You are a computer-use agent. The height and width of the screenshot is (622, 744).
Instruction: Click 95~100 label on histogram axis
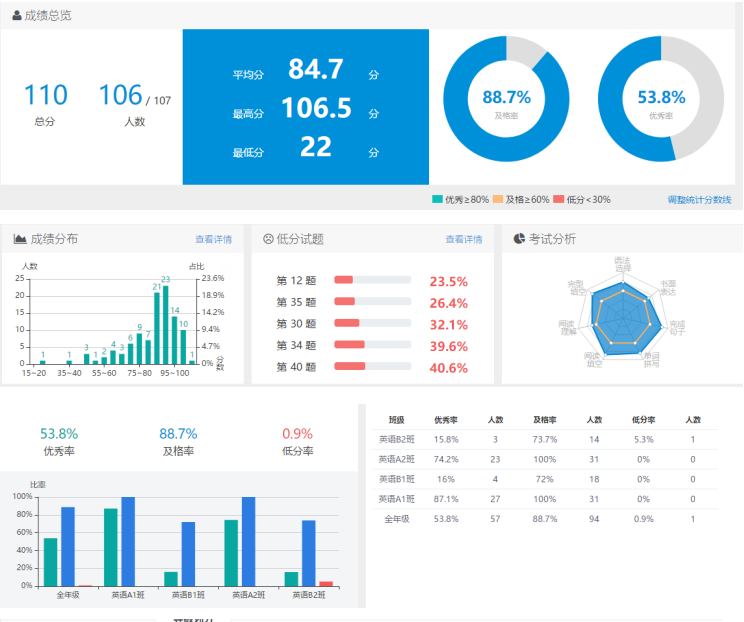(175, 373)
